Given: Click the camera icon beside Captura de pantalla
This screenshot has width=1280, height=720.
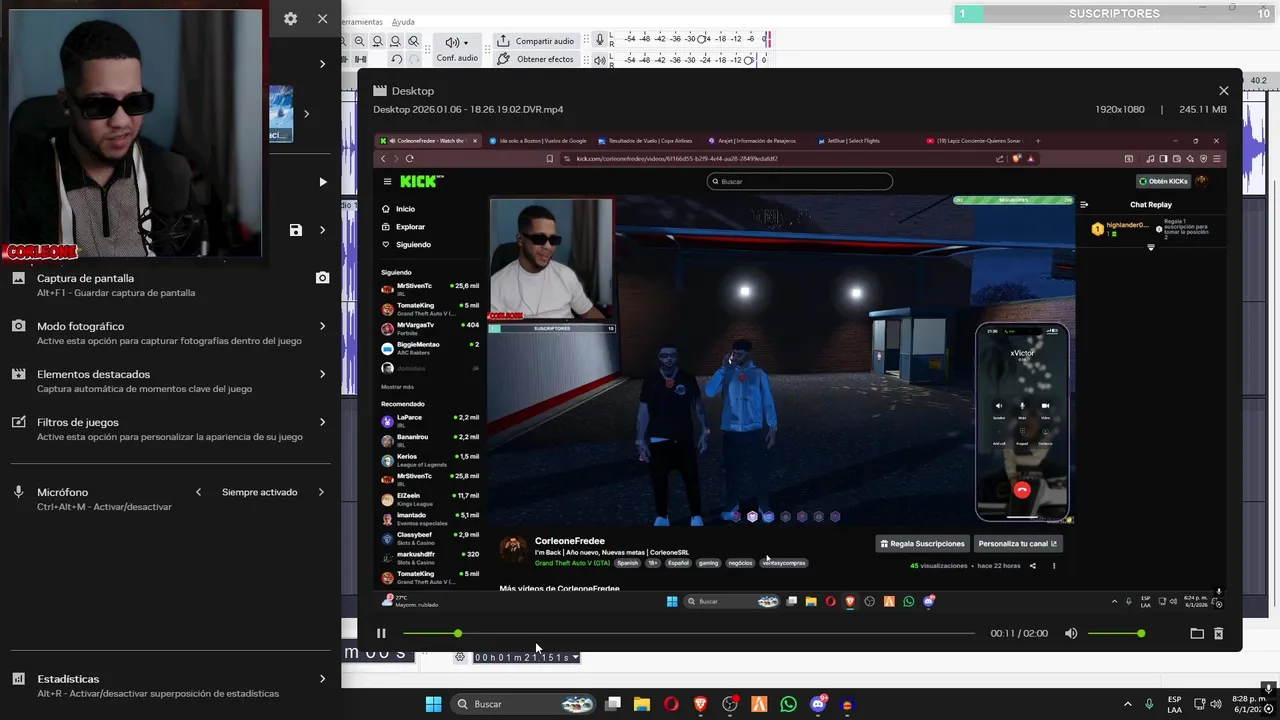Looking at the screenshot, I should [322, 277].
